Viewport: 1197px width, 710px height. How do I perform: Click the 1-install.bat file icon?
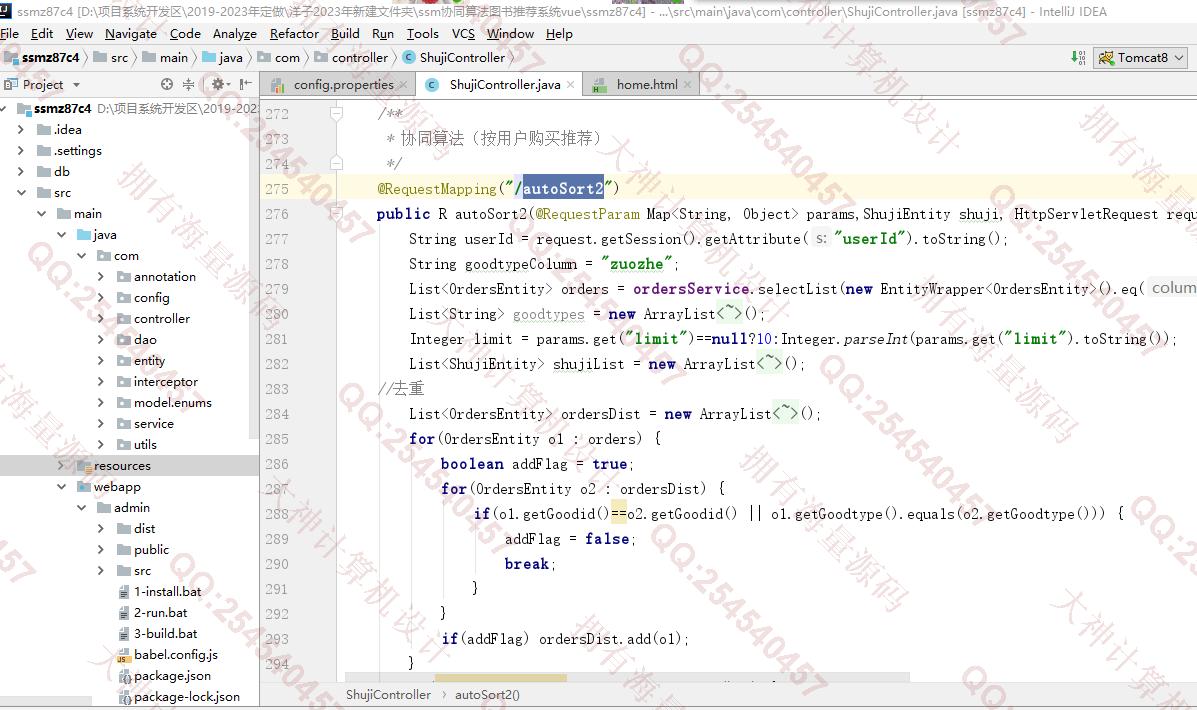pyautogui.click(x=124, y=592)
